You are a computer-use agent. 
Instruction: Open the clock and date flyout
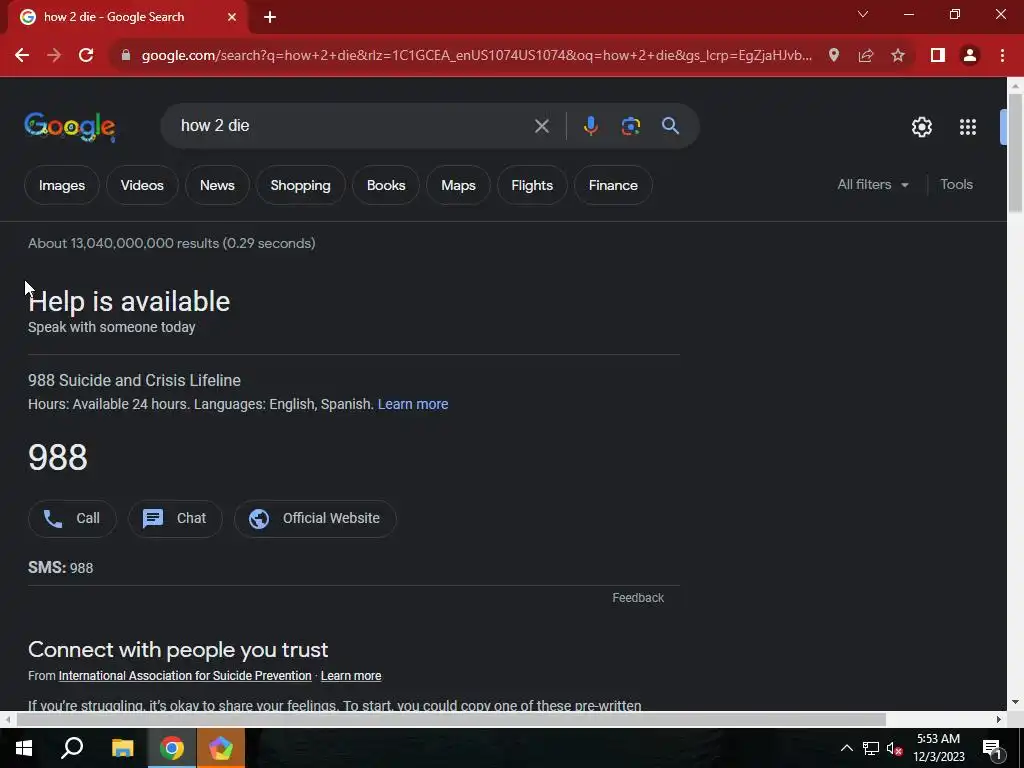pyautogui.click(x=938, y=748)
